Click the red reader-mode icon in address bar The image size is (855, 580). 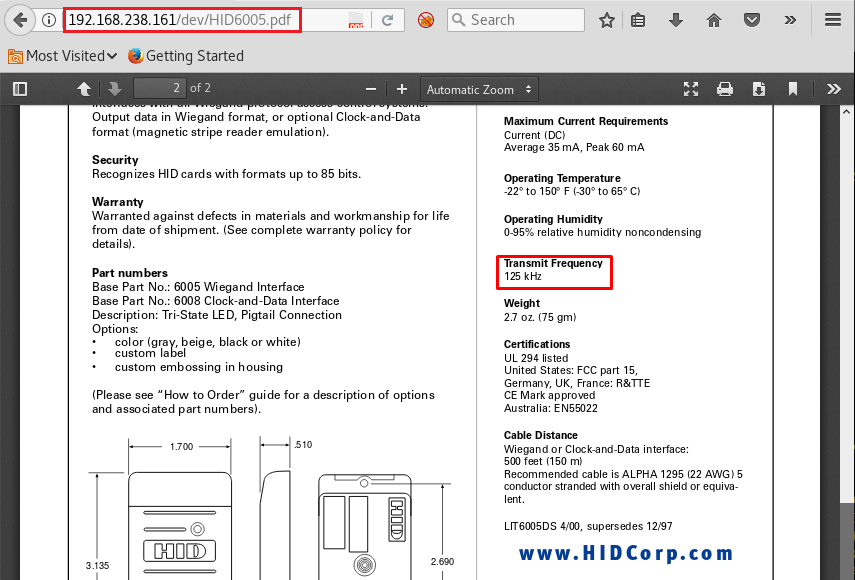click(356, 20)
